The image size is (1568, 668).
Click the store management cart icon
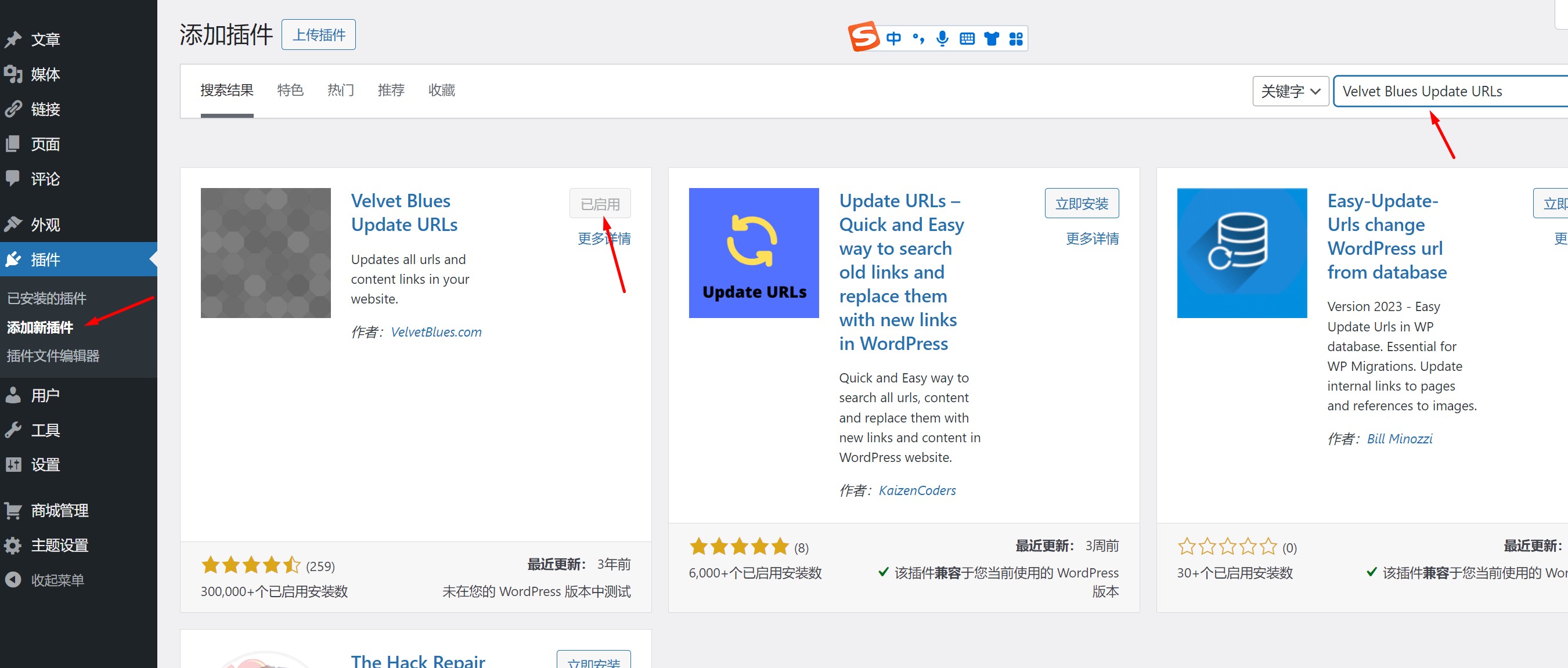tap(13, 510)
